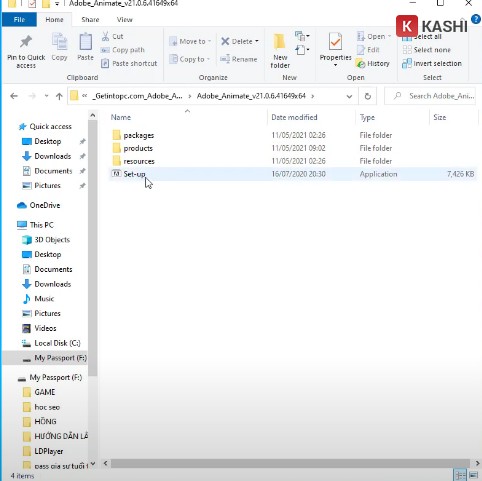Image resolution: width=482 pixels, height=481 pixels.
Task: Click Select none
Action: [427, 50]
